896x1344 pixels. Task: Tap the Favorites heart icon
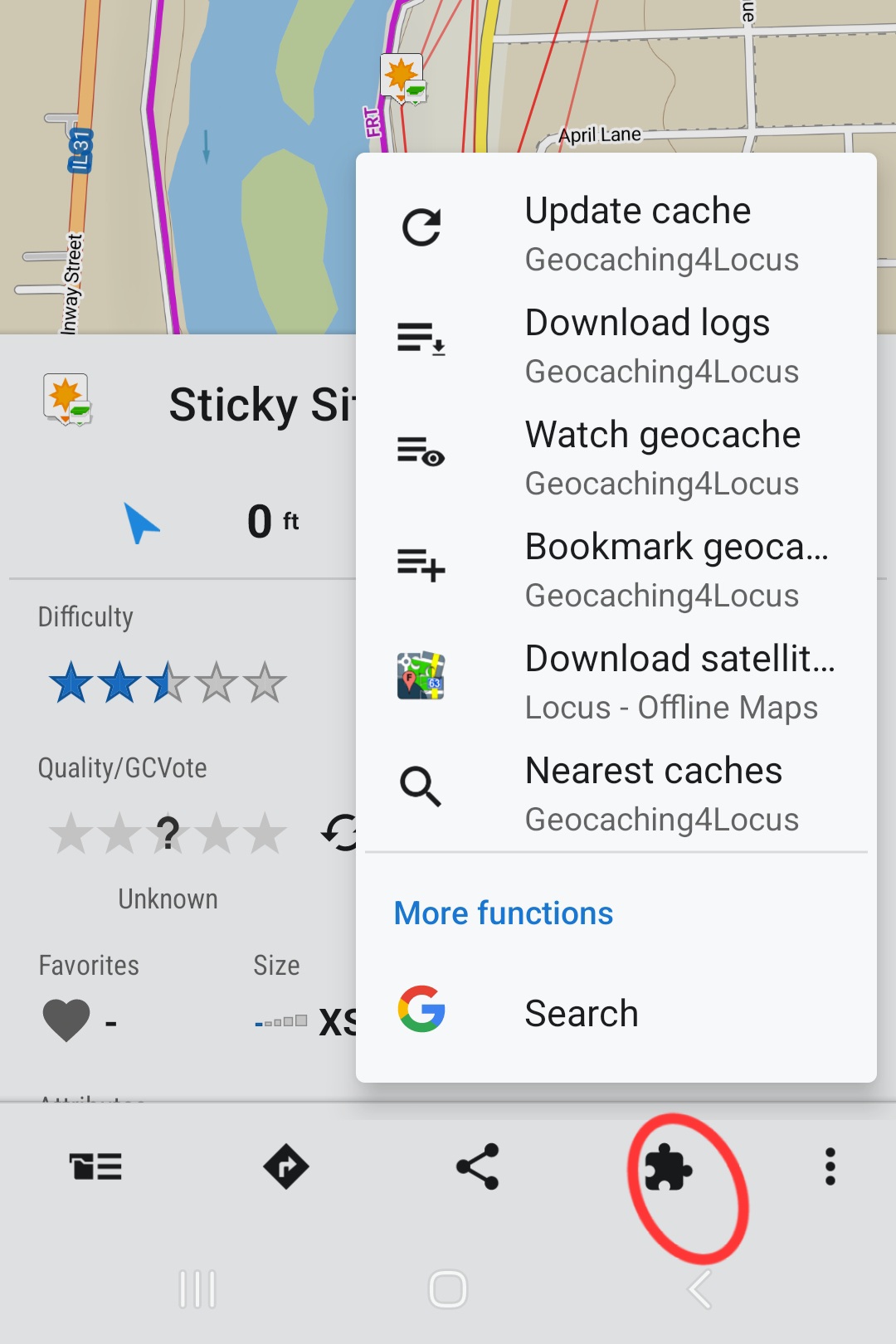66,1020
